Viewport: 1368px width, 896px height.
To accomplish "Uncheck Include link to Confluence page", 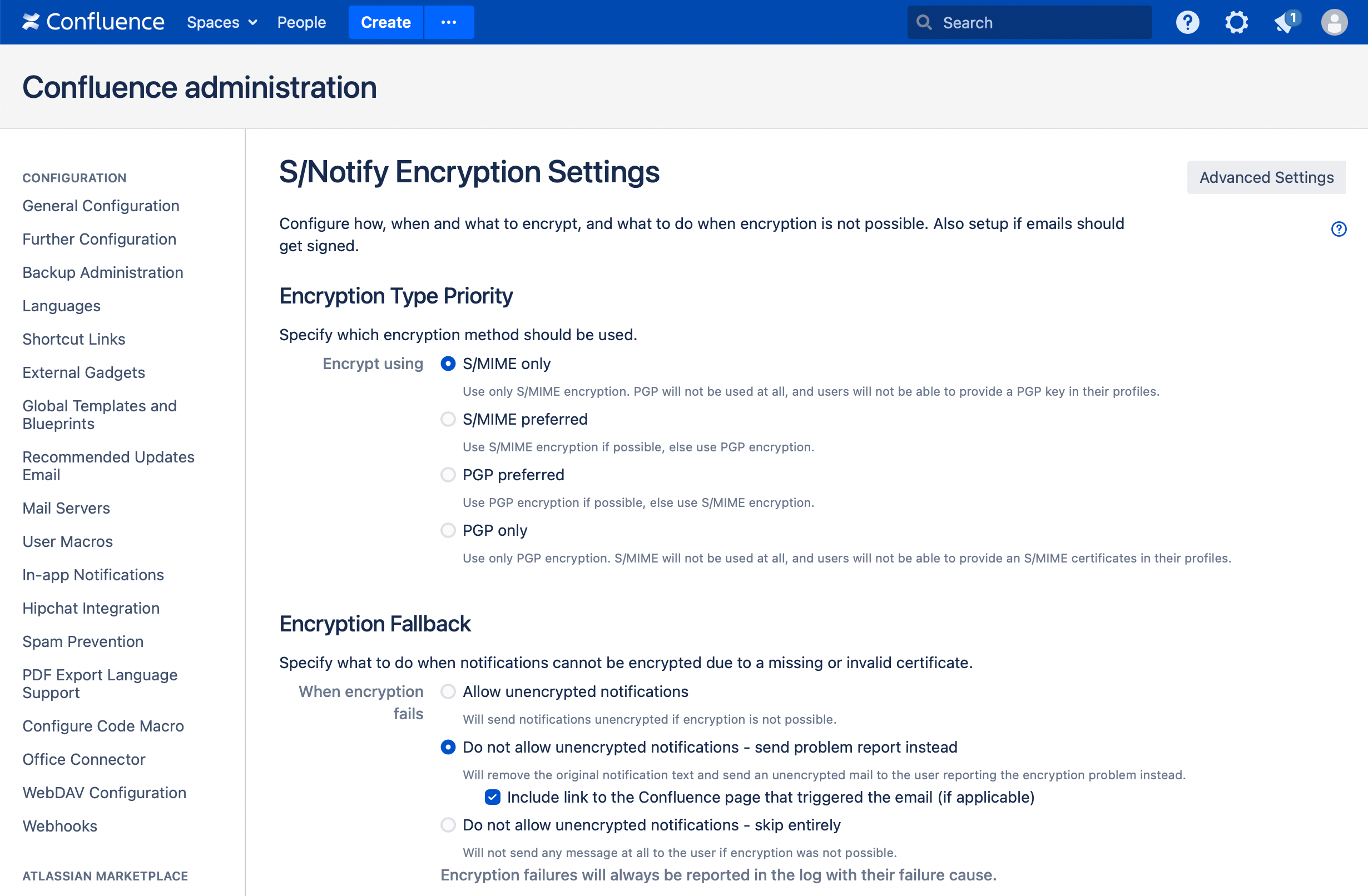I will coord(492,797).
